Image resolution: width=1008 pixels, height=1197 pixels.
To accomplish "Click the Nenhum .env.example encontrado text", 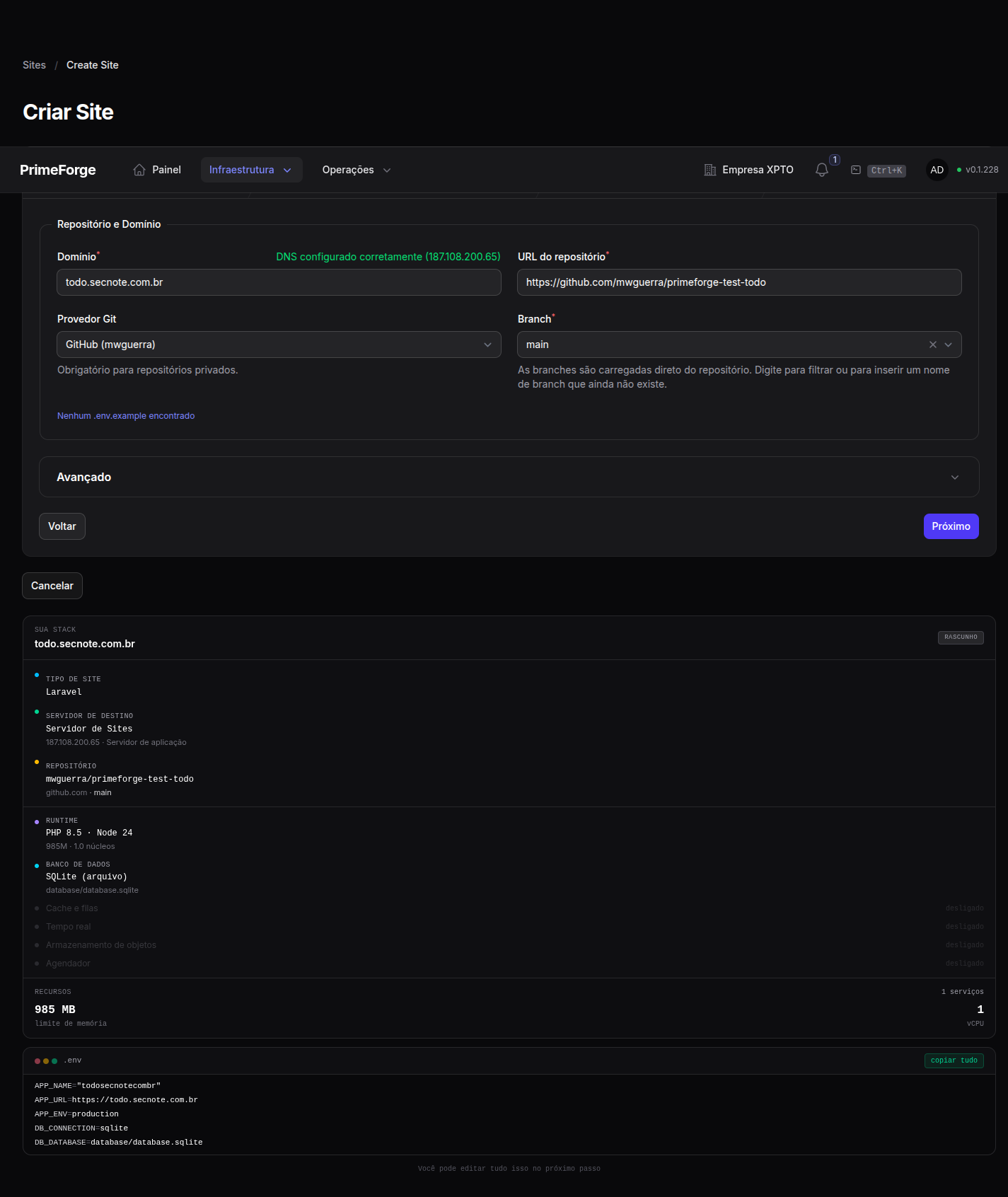I will (126, 416).
